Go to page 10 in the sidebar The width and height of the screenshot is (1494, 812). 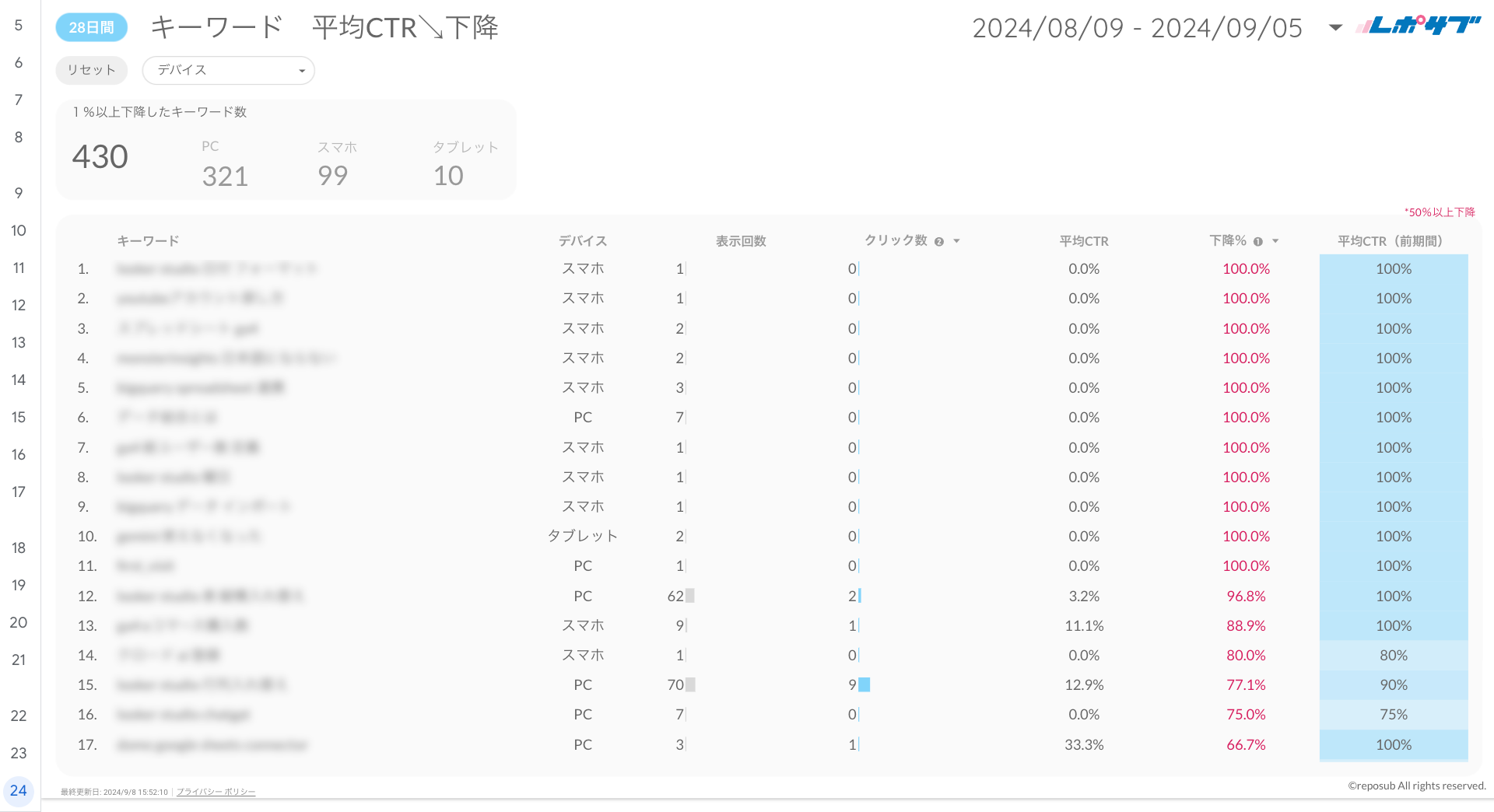click(19, 230)
